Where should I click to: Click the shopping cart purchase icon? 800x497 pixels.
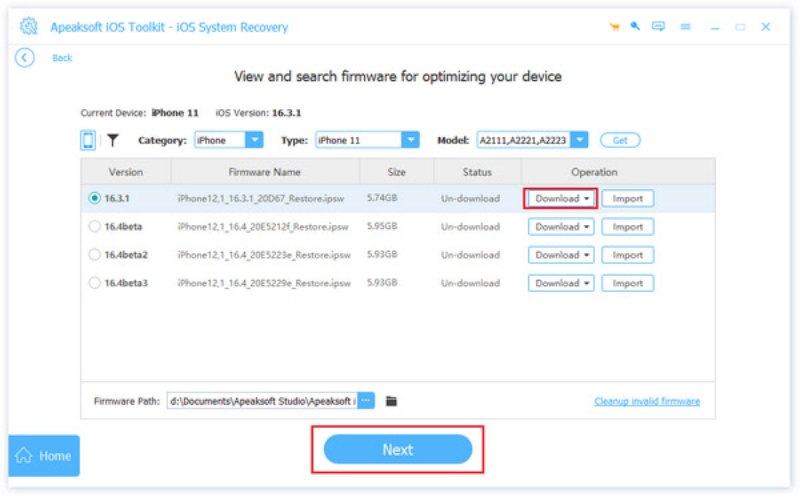pos(615,27)
